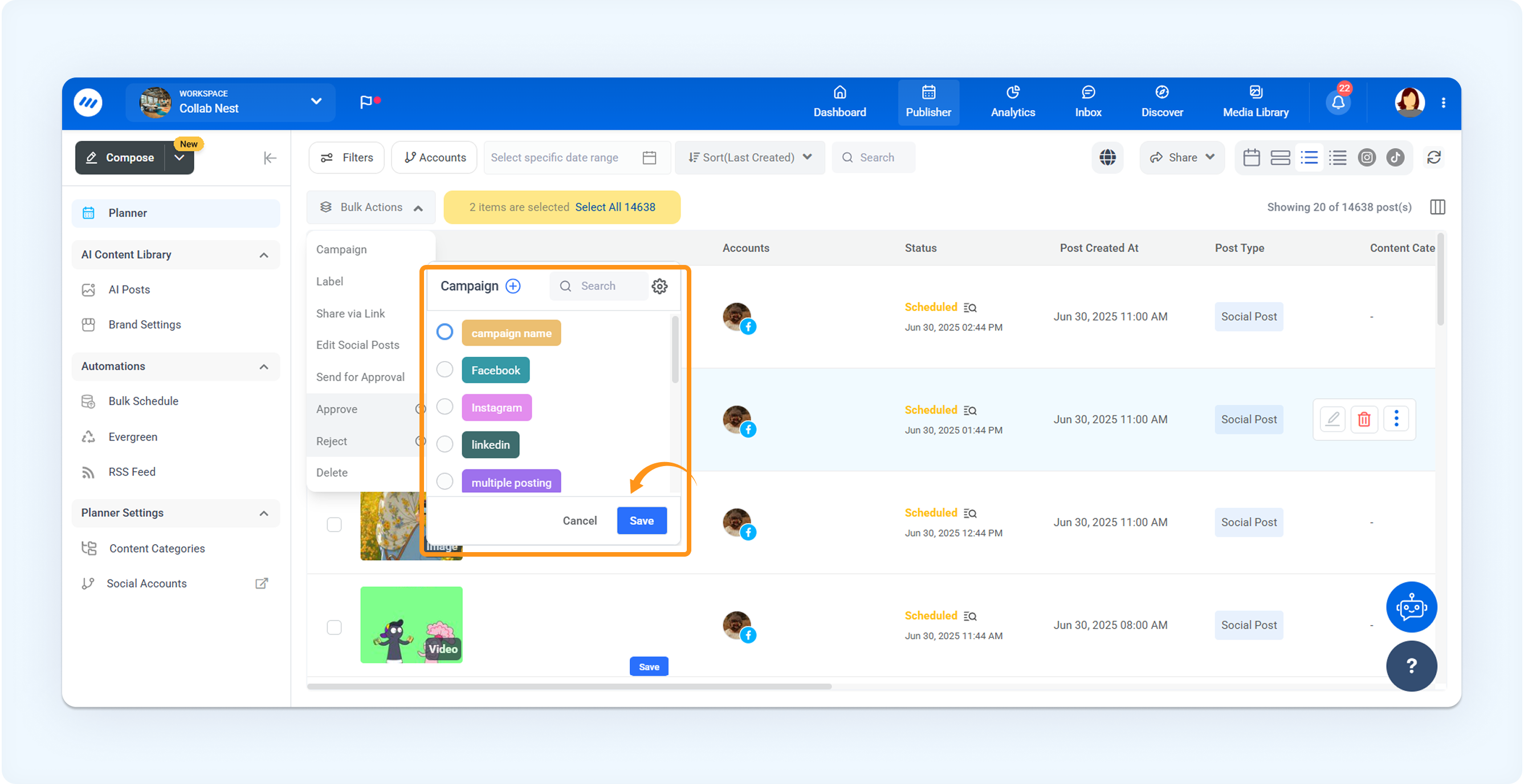The height and width of the screenshot is (784, 1524).
Task: Open Instagram grid view
Action: (1367, 158)
